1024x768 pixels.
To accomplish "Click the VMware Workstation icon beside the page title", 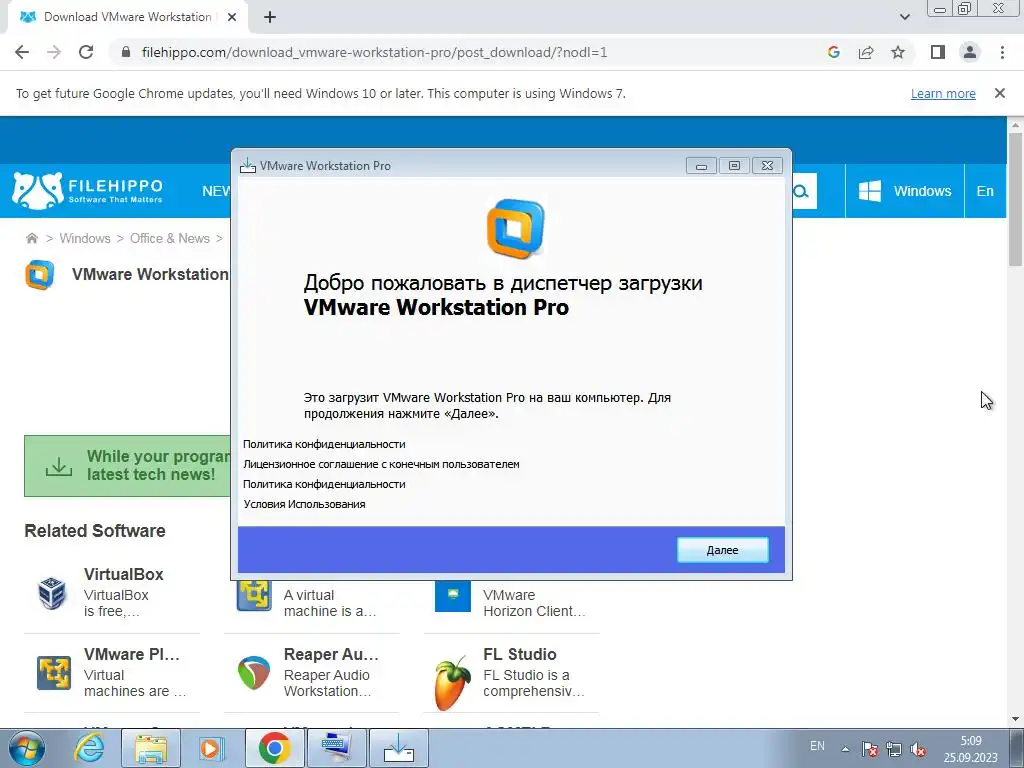I will (x=40, y=274).
